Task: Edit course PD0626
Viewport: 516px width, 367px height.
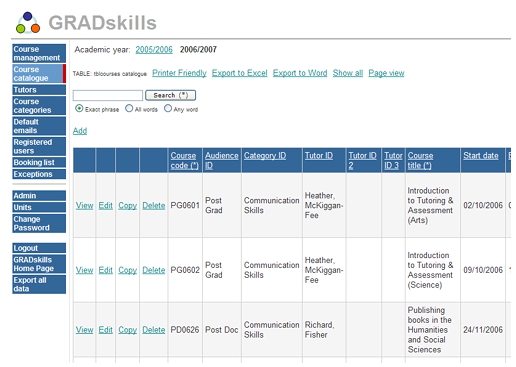Action: (106, 330)
